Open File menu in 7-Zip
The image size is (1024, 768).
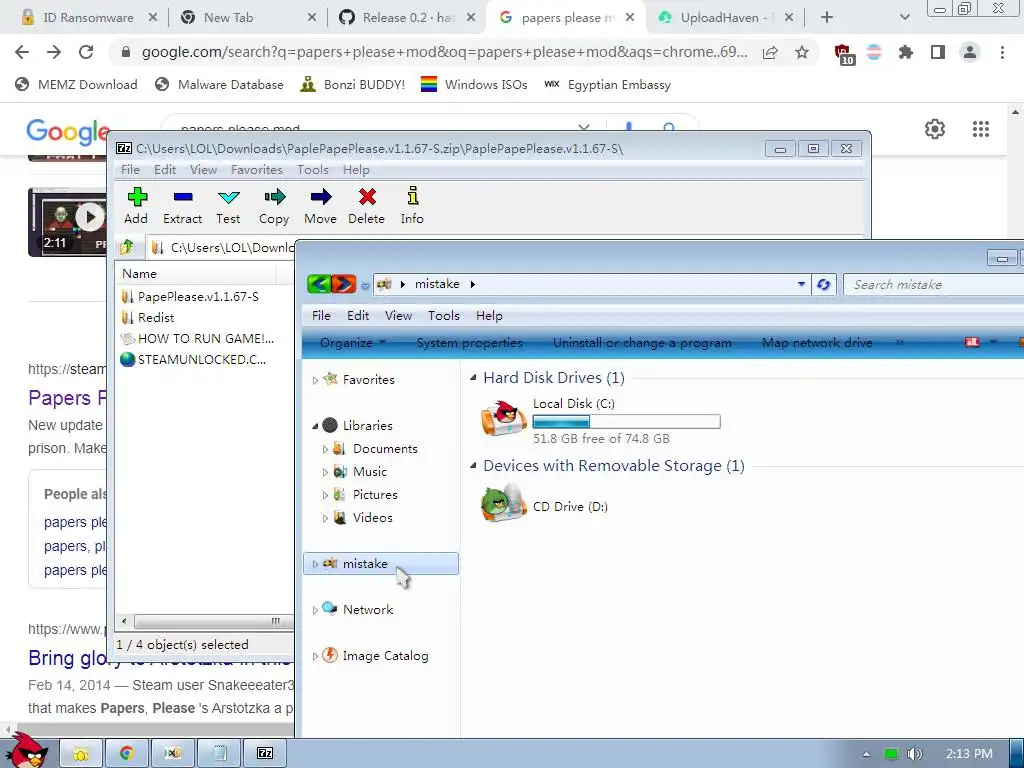(x=130, y=170)
